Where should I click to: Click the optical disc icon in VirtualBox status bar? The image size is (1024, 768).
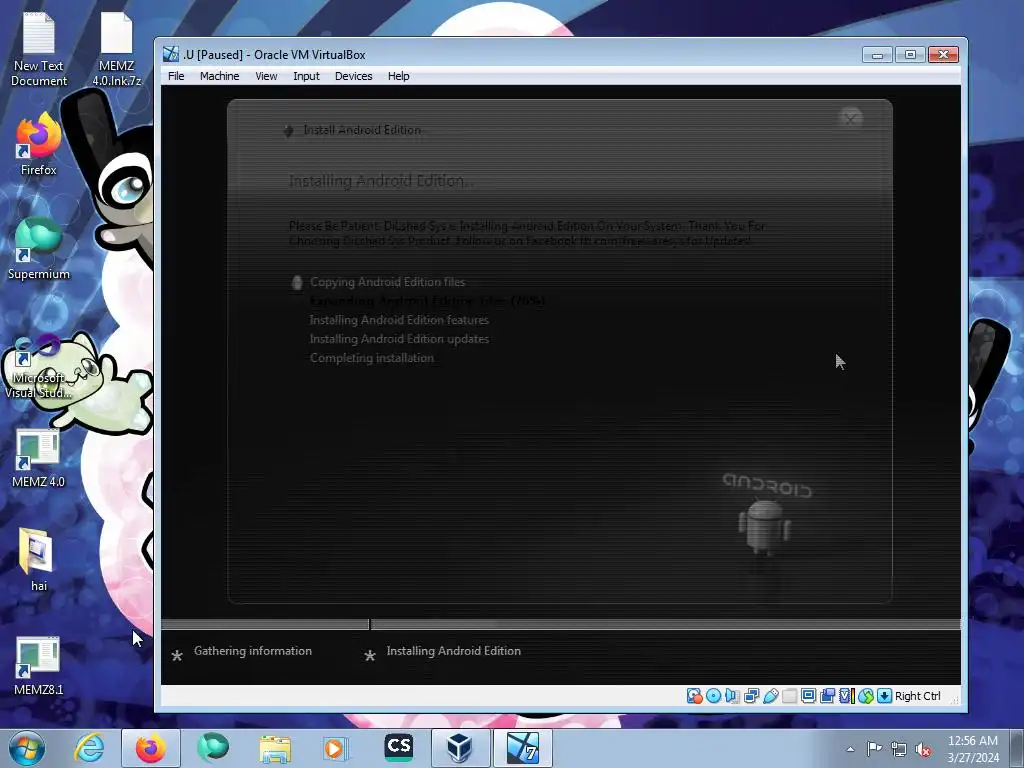(714, 696)
